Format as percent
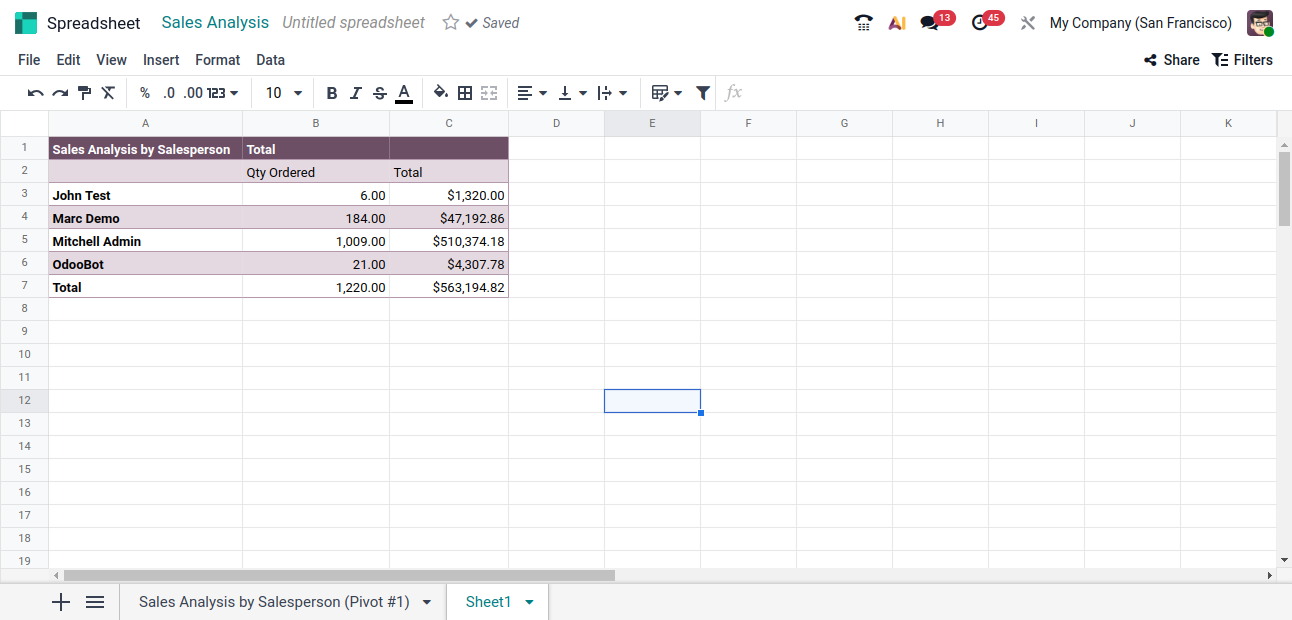1292x620 pixels. point(145,93)
